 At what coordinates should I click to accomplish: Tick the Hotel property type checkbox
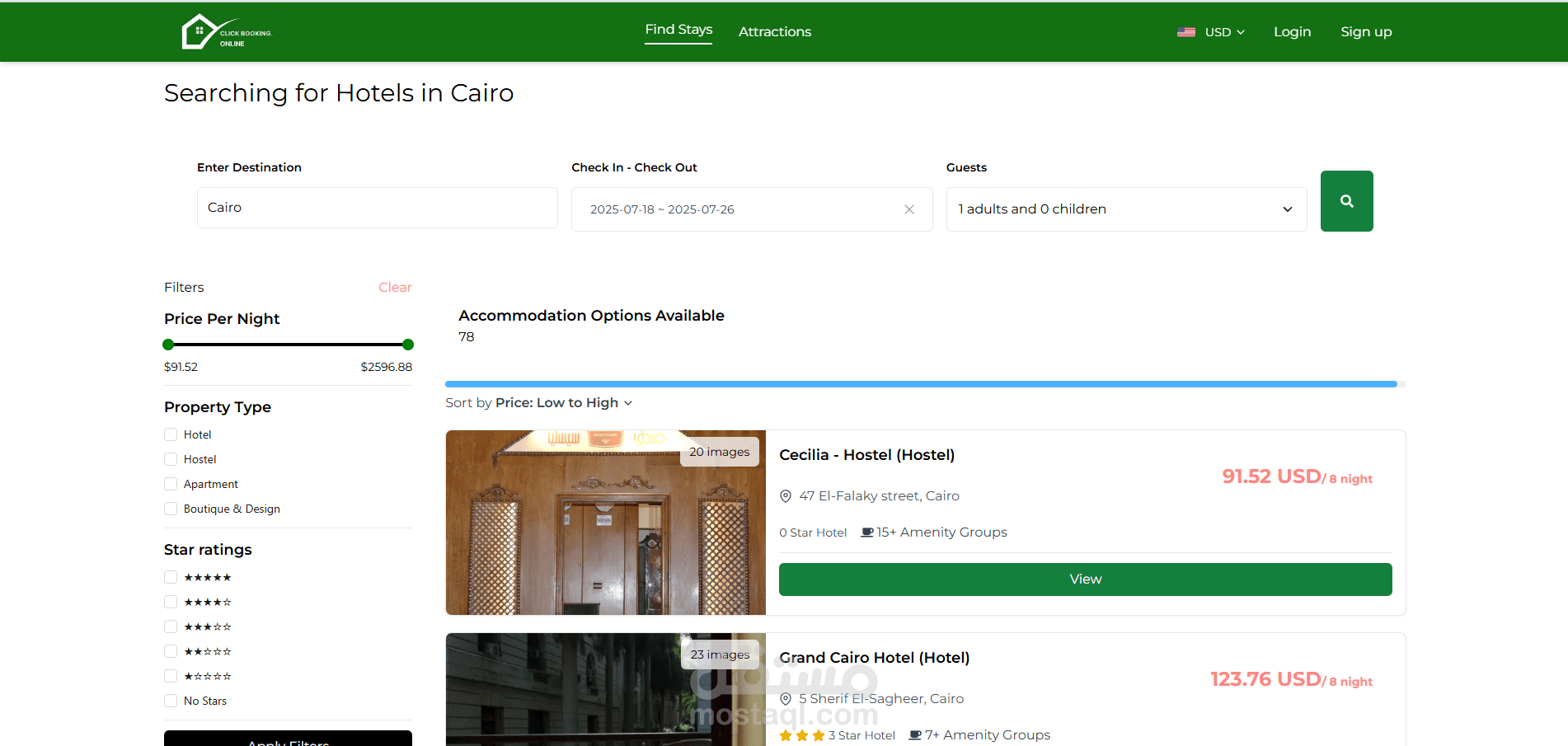(171, 434)
